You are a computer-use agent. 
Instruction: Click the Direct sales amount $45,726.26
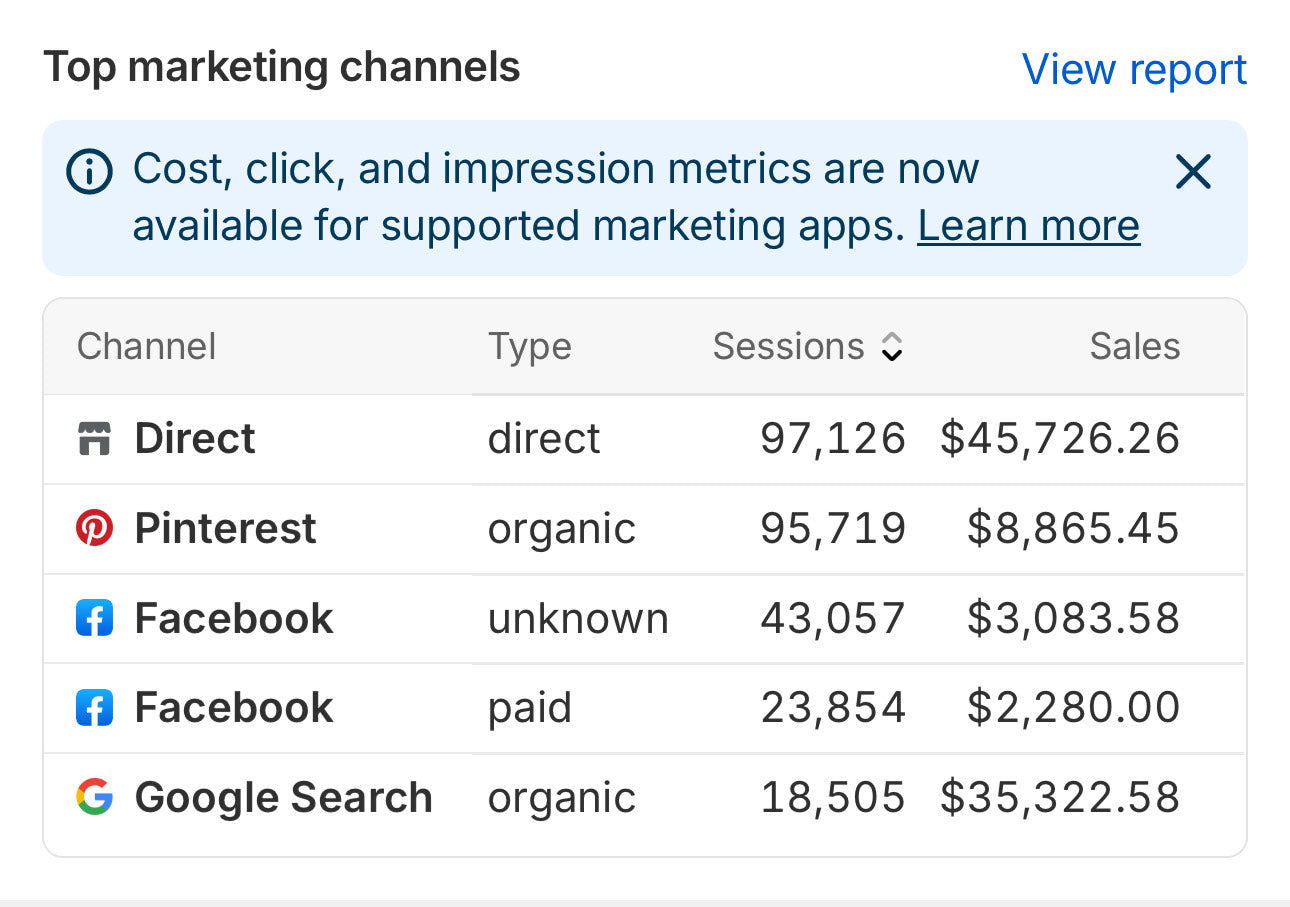tap(1060, 439)
